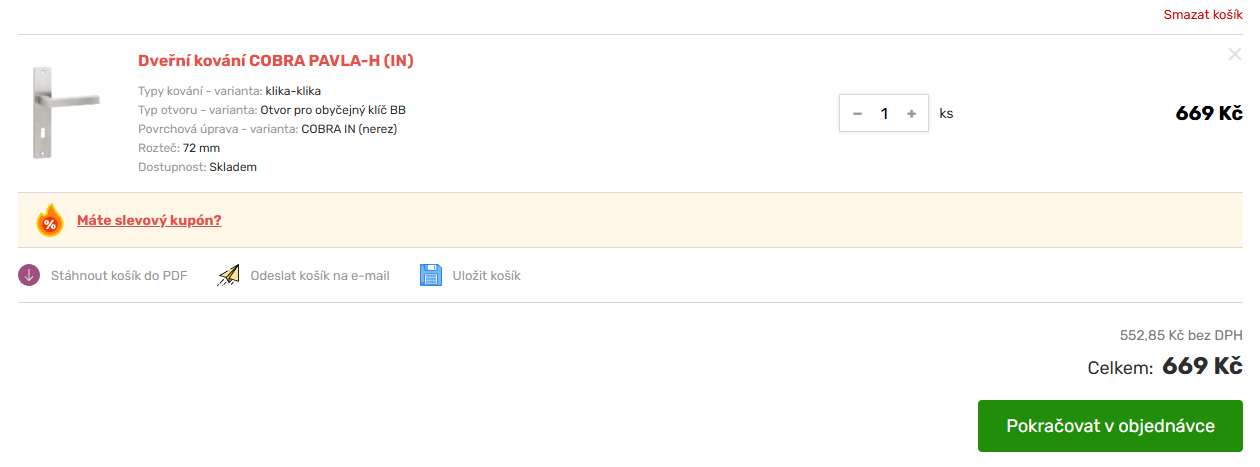Click the Uložit košík text
The width and height of the screenshot is (1260, 467).
(486, 276)
